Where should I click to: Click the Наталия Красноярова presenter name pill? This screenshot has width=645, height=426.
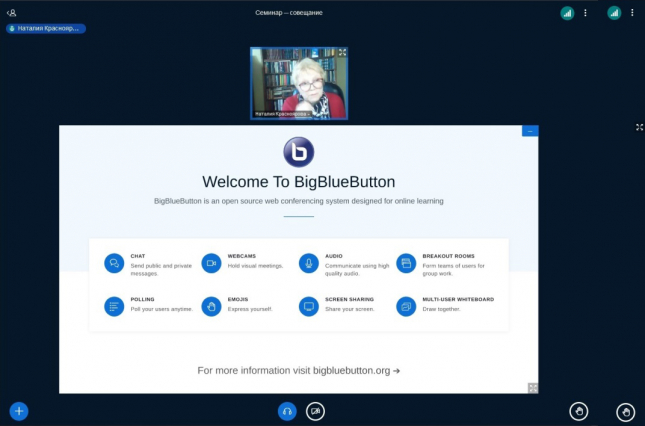pyautogui.click(x=46, y=29)
